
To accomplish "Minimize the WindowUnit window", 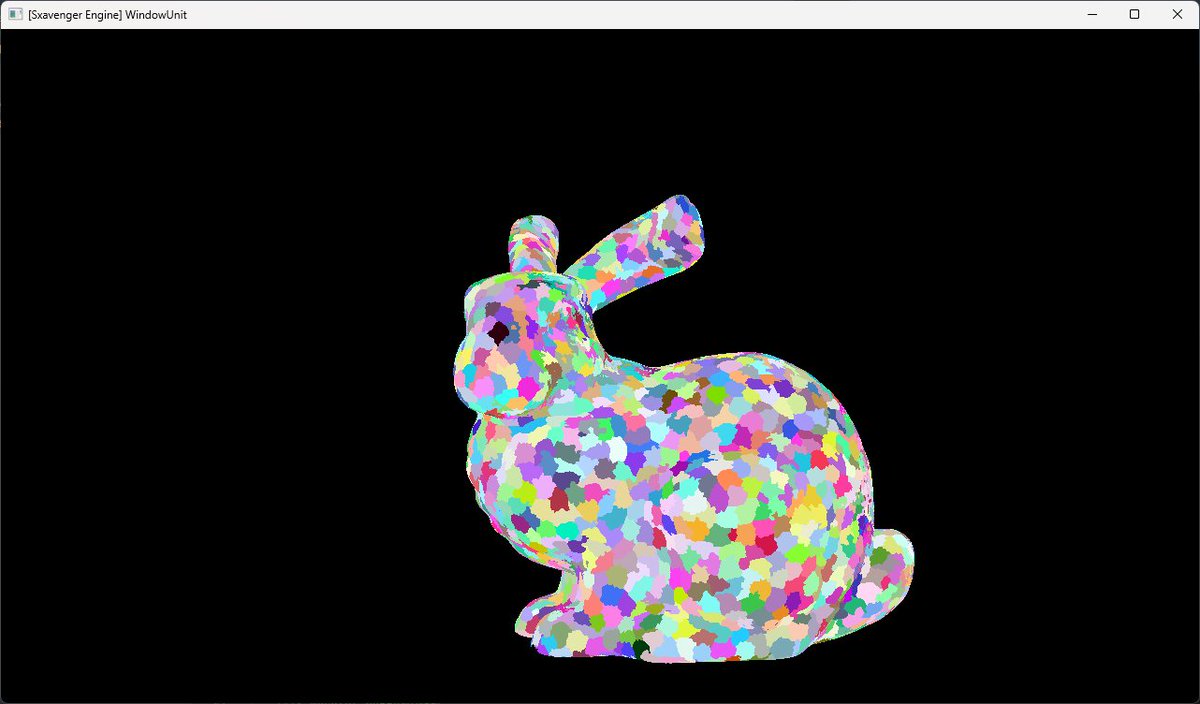I will (x=1091, y=15).
